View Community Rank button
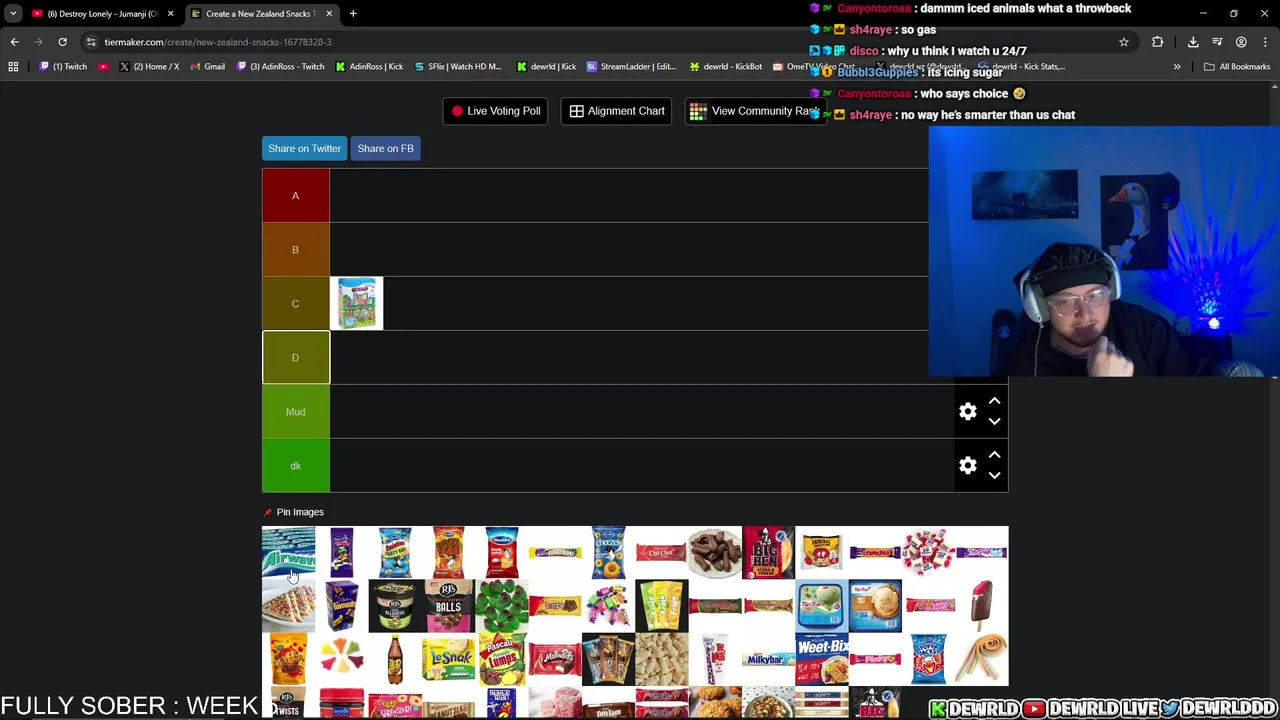Image resolution: width=1280 pixels, height=720 pixels. 755,111
